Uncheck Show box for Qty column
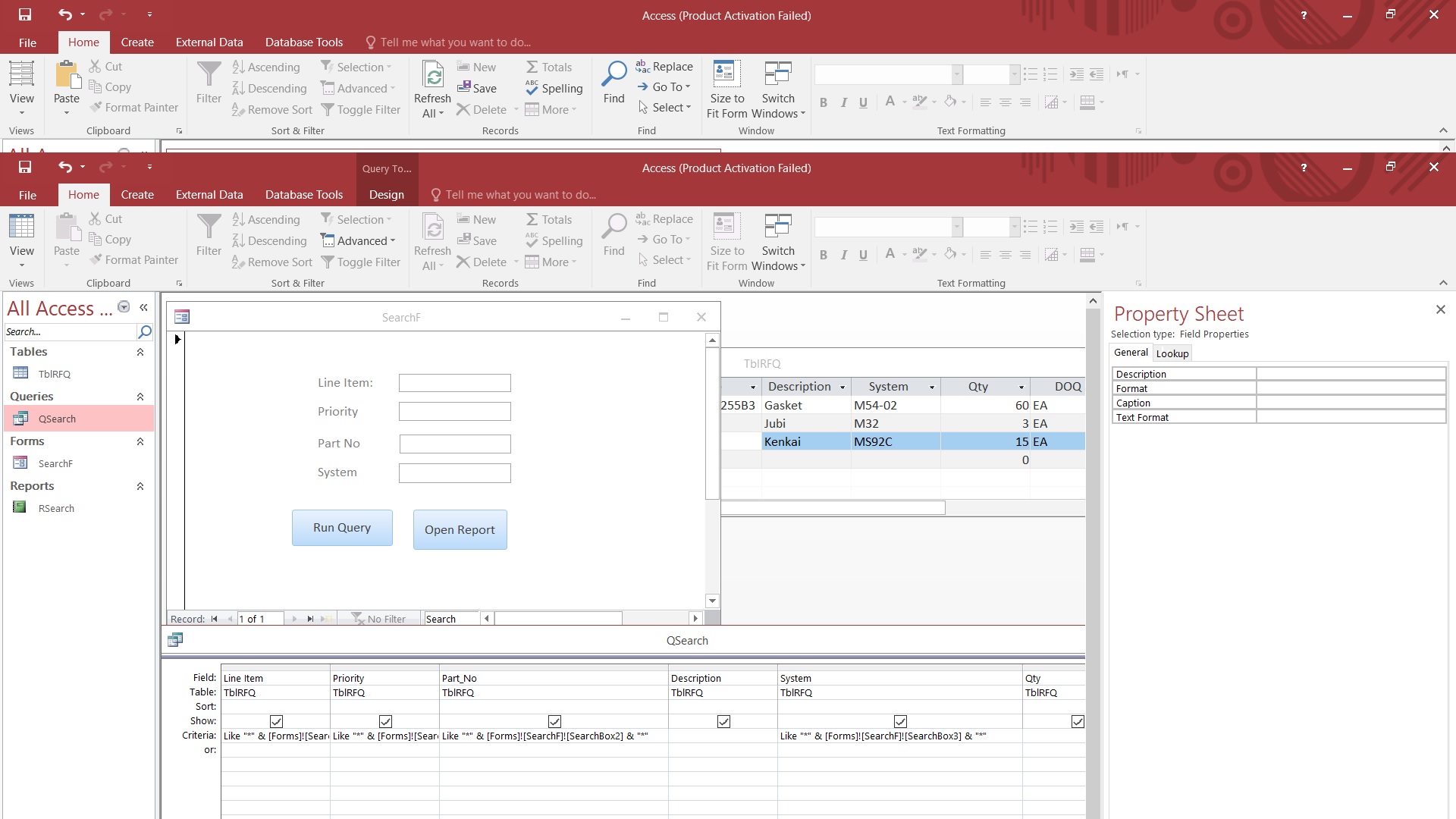Screen dimensions: 1456x819 tap(1078, 721)
